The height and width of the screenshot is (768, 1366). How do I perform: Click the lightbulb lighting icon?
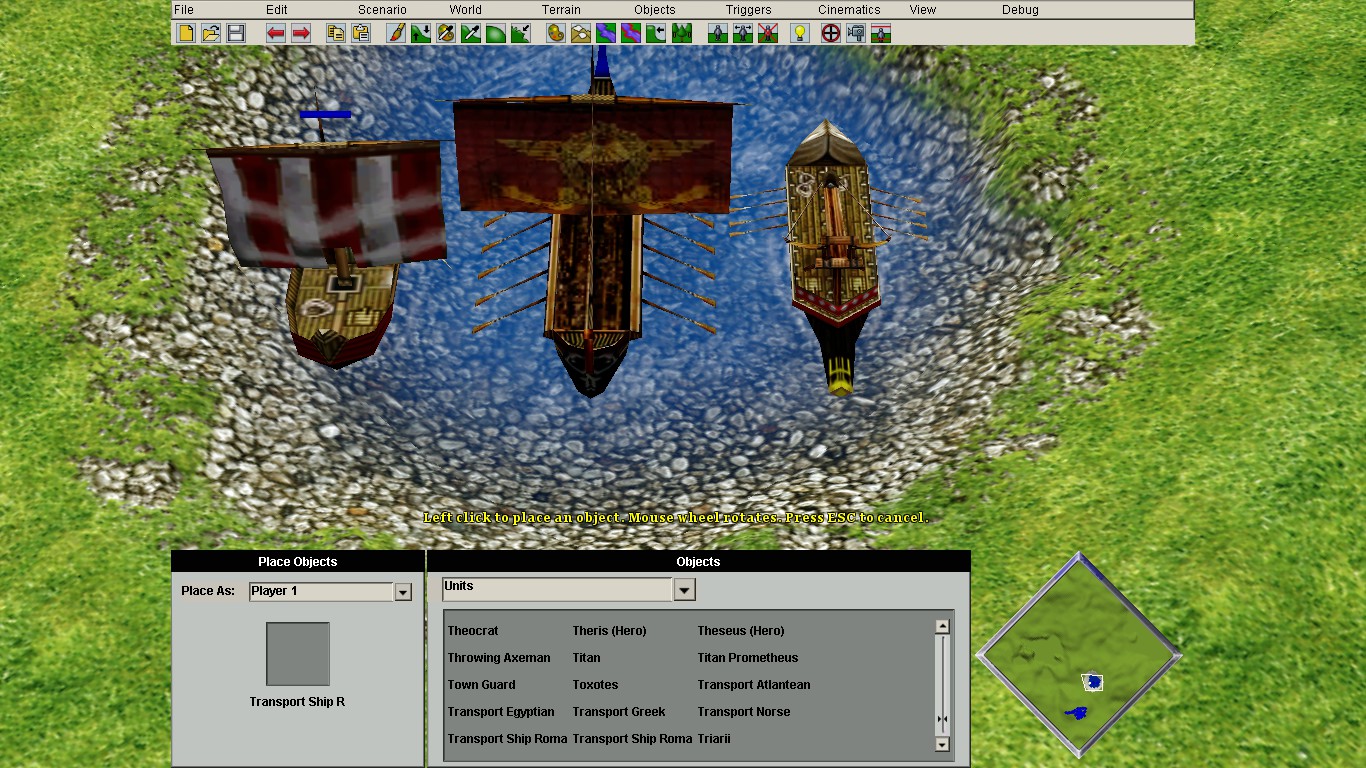pos(799,33)
